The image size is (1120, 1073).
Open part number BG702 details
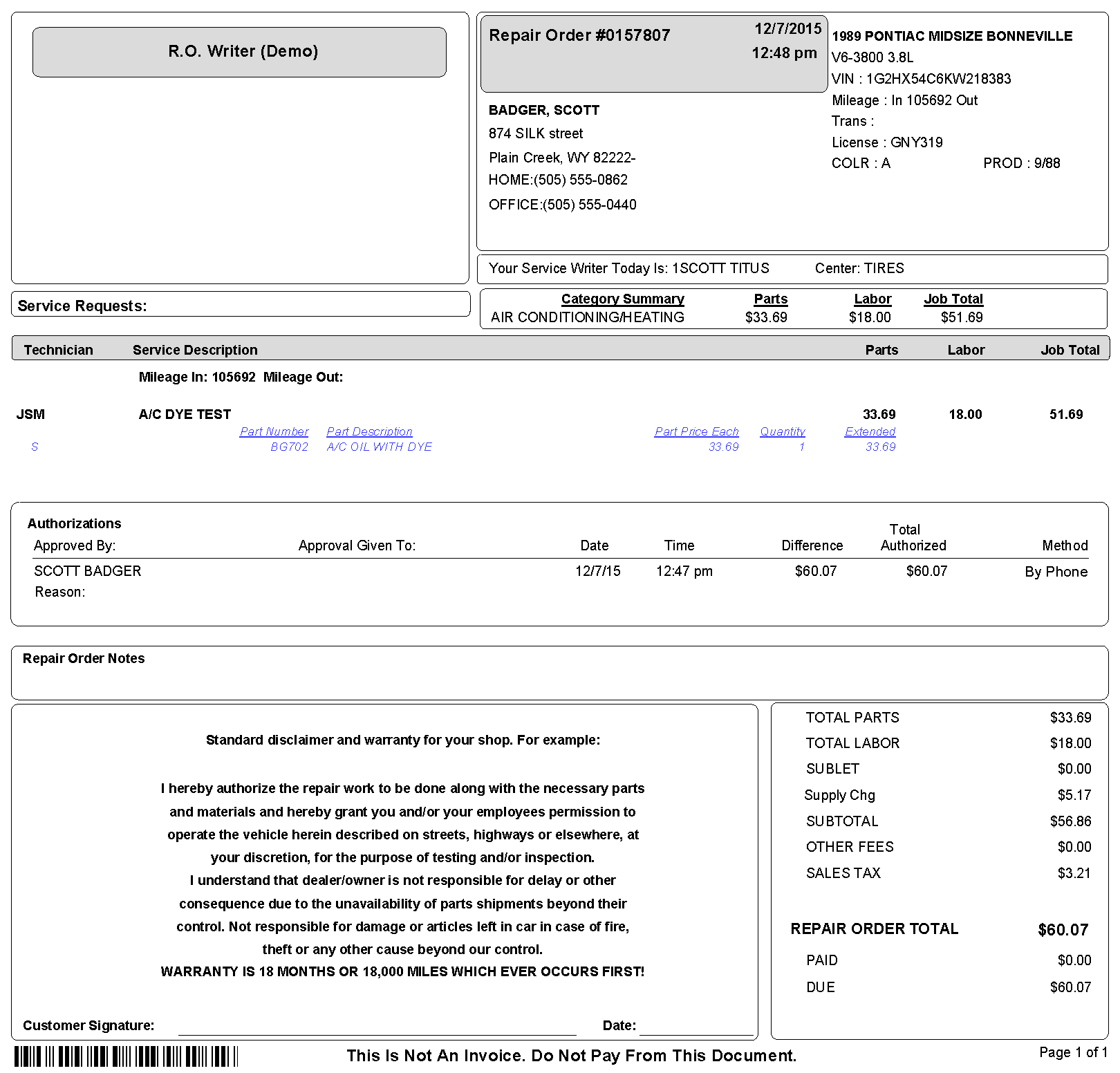click(x=289, y=447)
